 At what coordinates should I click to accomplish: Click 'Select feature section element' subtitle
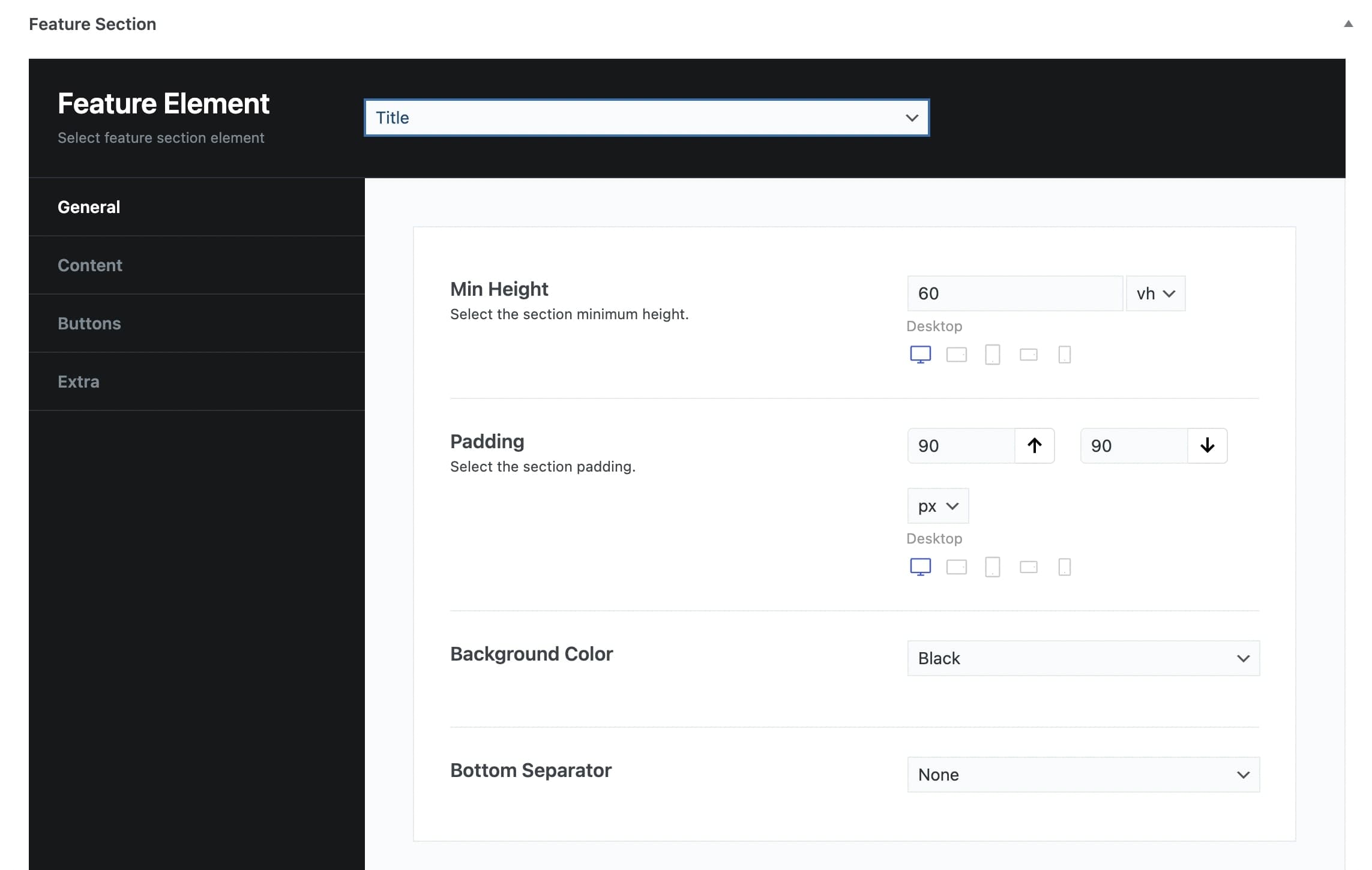(161, 138)
